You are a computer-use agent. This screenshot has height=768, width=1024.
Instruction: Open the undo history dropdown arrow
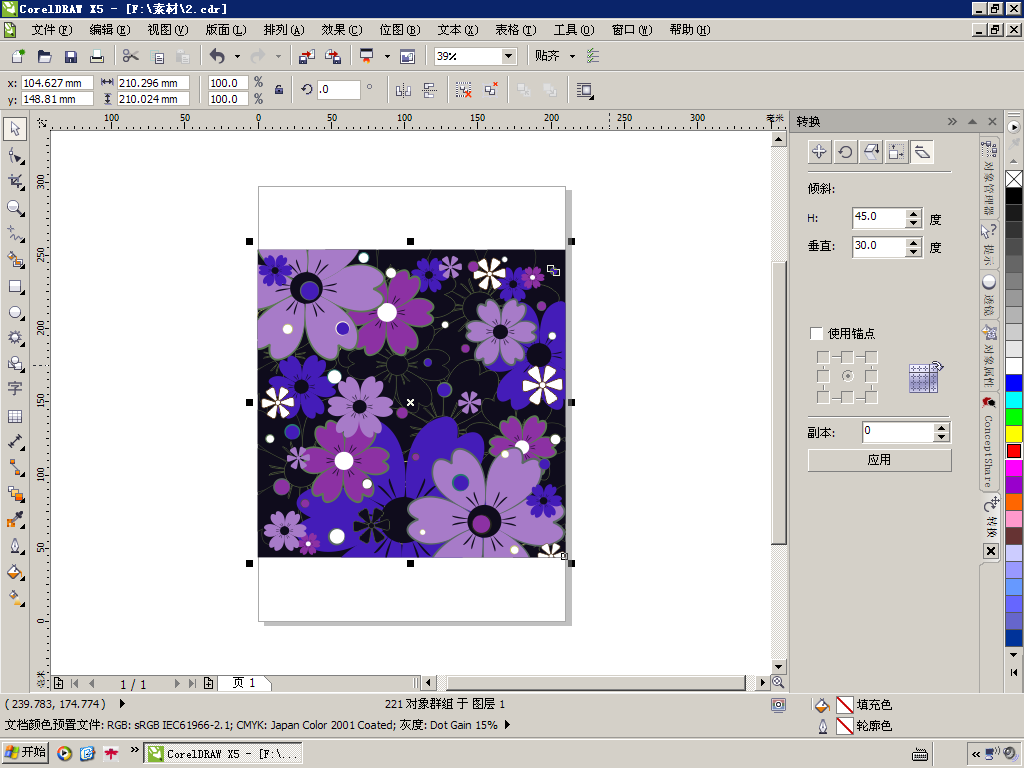coord(237,57)
